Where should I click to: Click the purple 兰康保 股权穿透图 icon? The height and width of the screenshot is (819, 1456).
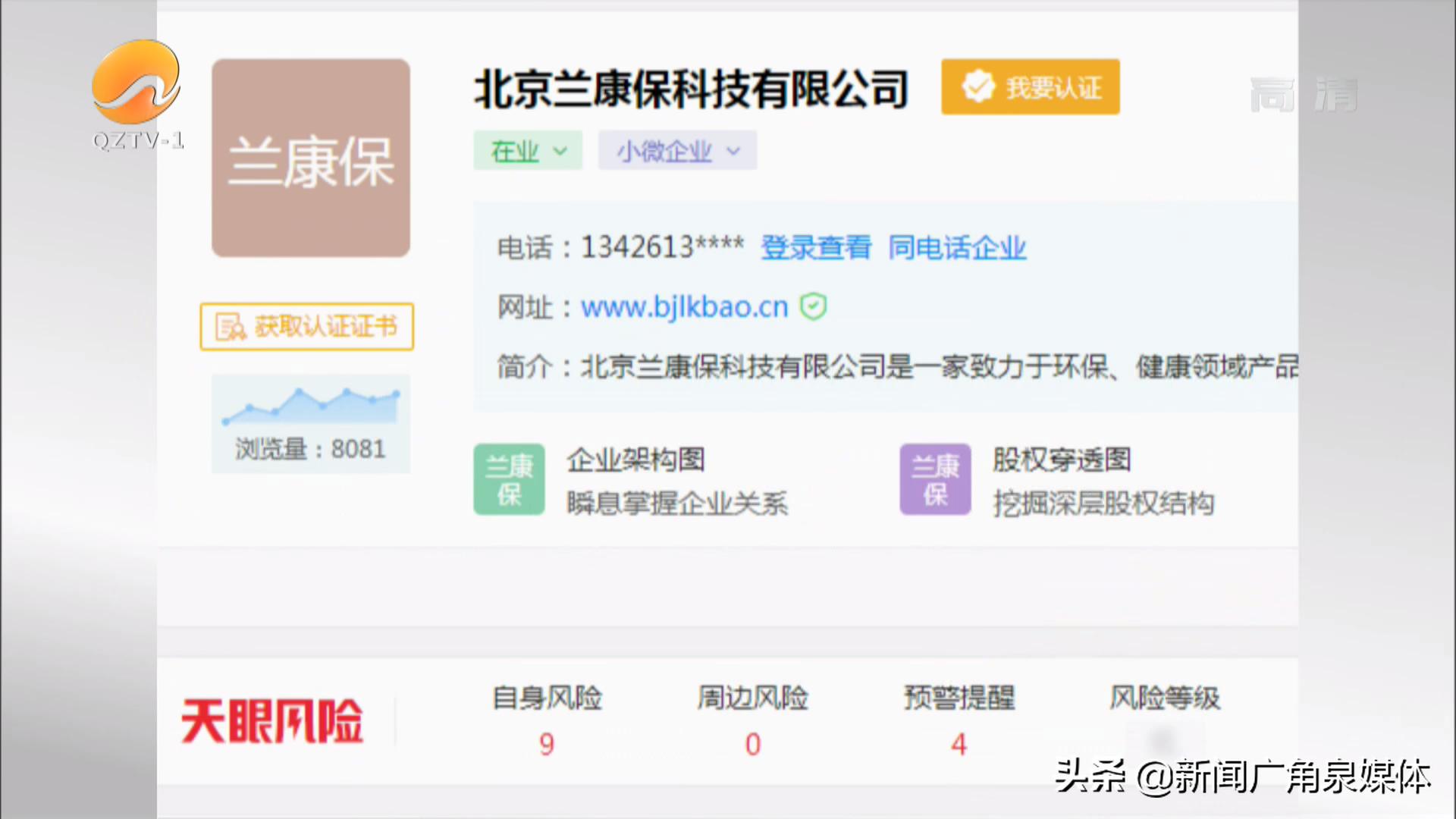(x=935, y=479)
